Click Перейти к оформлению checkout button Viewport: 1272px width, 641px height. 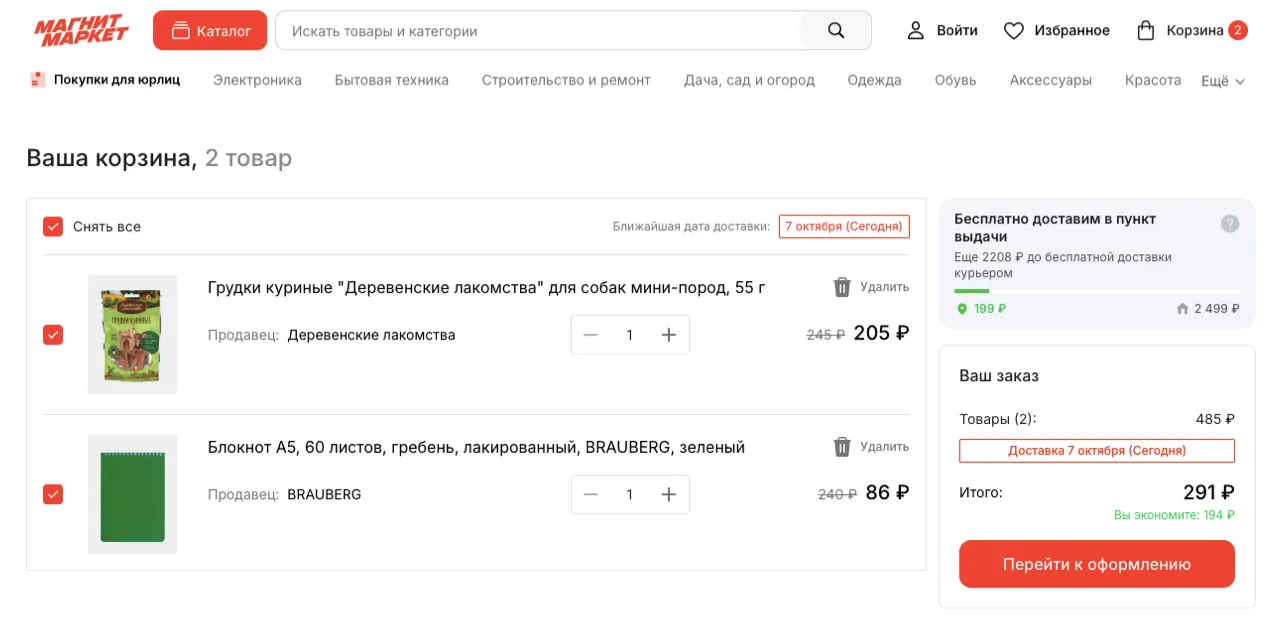coord(1097,564)
